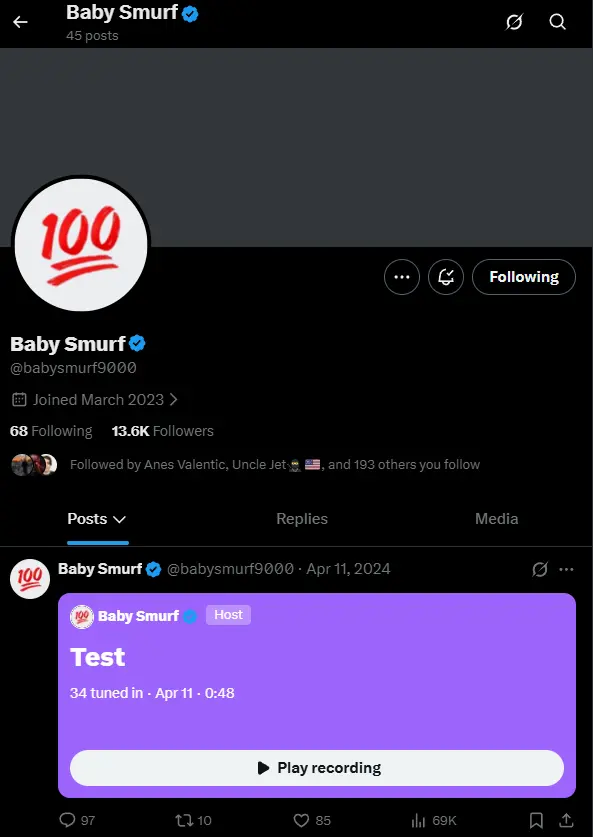
Task: Expand the Joined March 2023 chevron
Action: [x=173, y=400]
